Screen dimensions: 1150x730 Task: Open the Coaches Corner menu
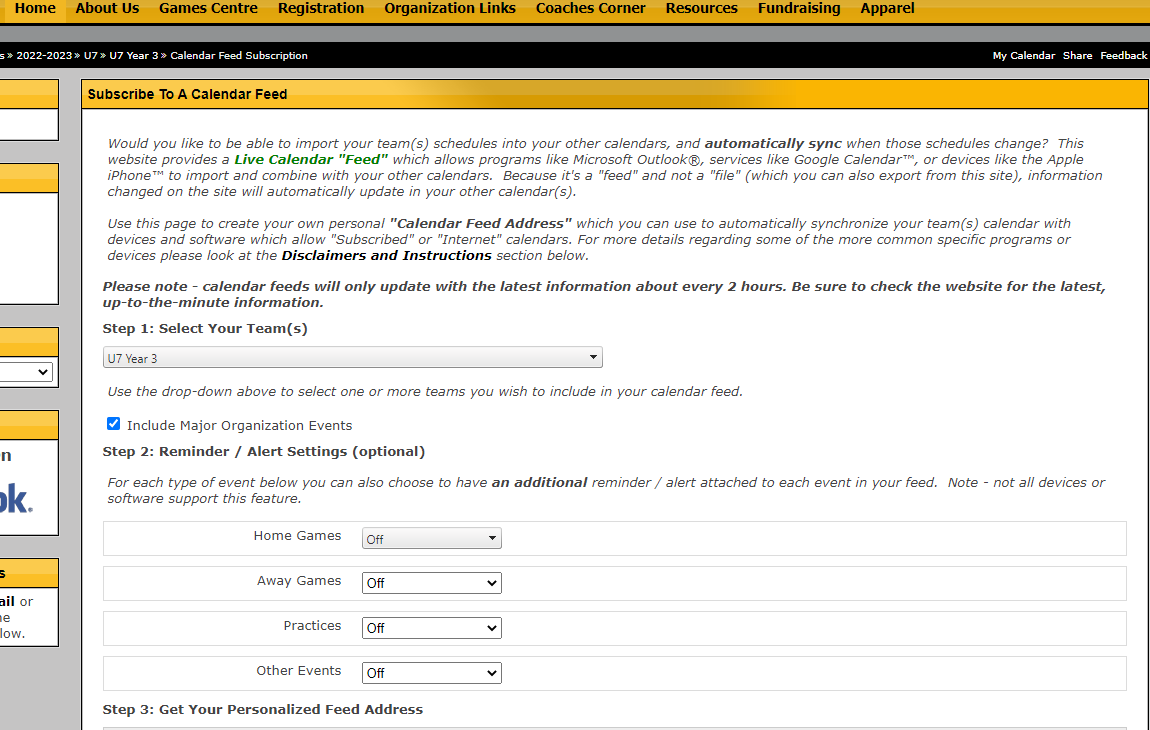tap(591, 9)
